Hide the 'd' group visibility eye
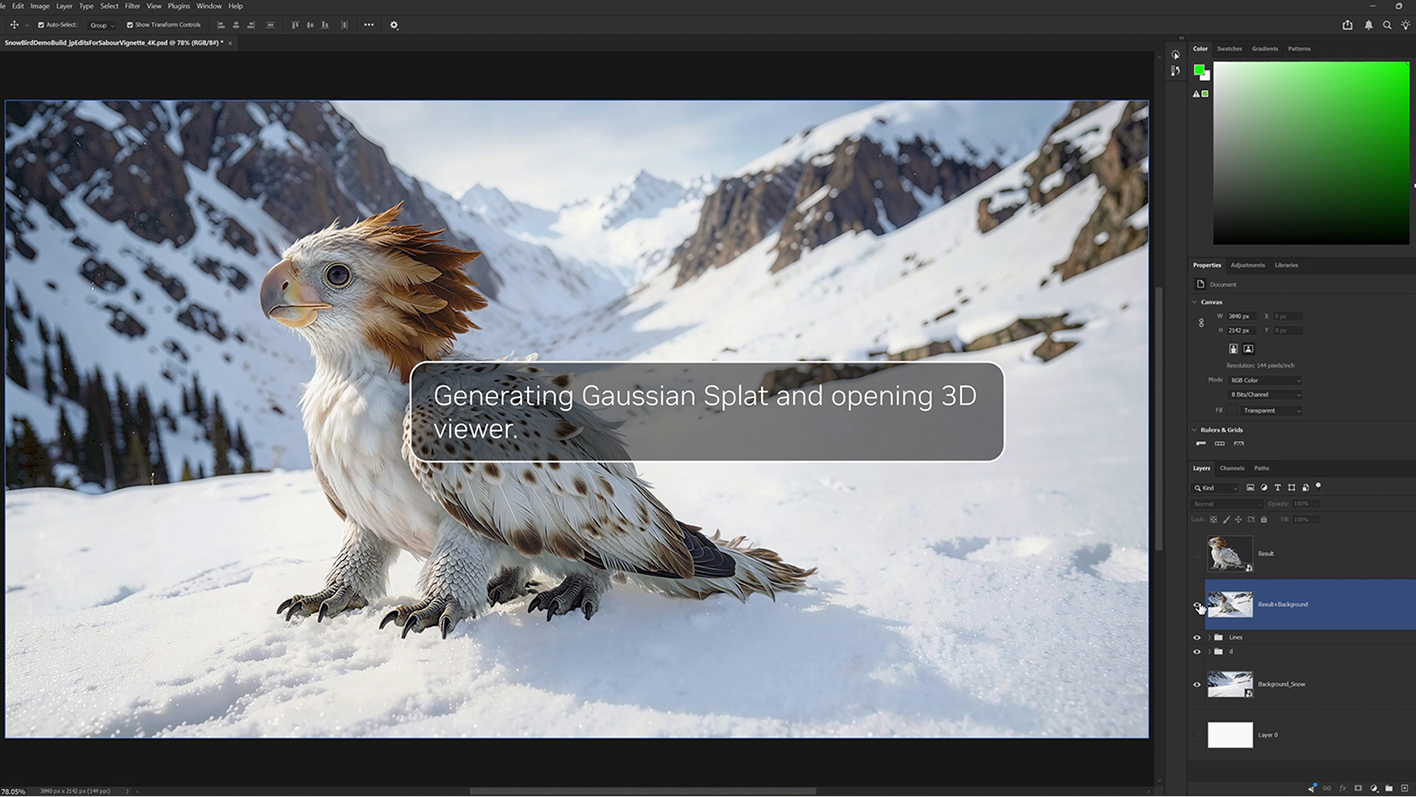 pyautogui.click(x=1197, y=652)
